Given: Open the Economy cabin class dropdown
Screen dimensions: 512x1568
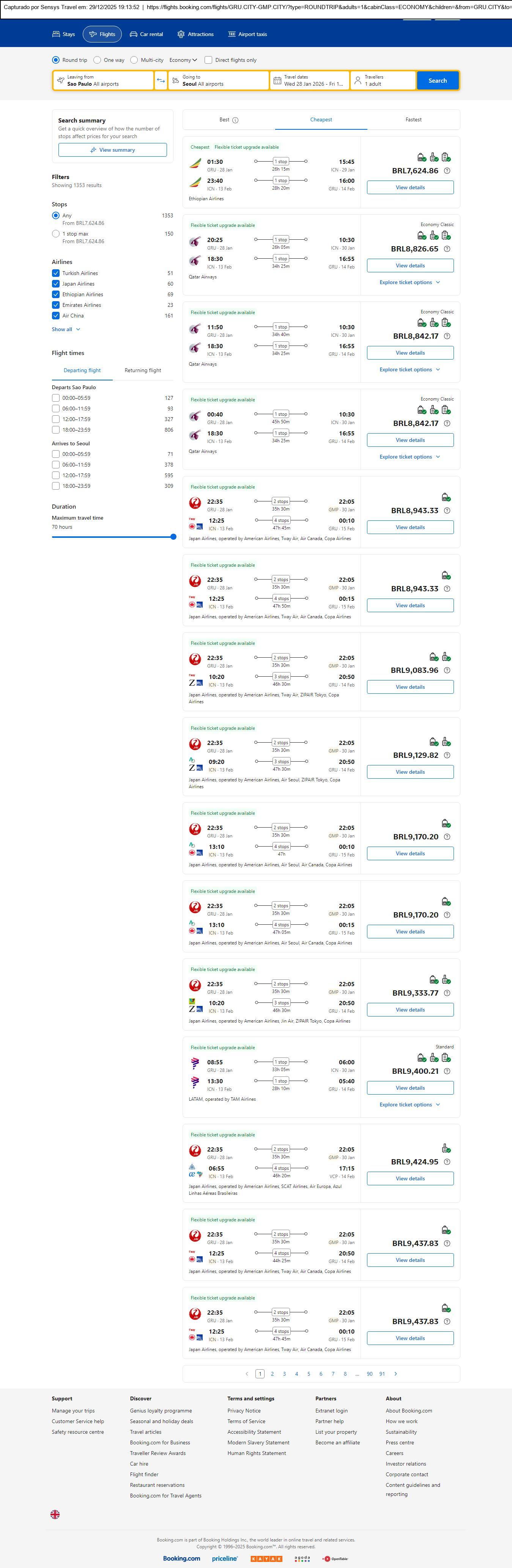Looking at the screenshot, I should coord(183,60).
